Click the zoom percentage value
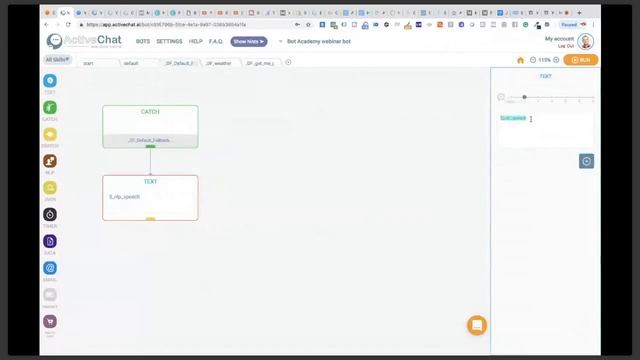Viewport: 640px width, 360px height. pos(544,60)
